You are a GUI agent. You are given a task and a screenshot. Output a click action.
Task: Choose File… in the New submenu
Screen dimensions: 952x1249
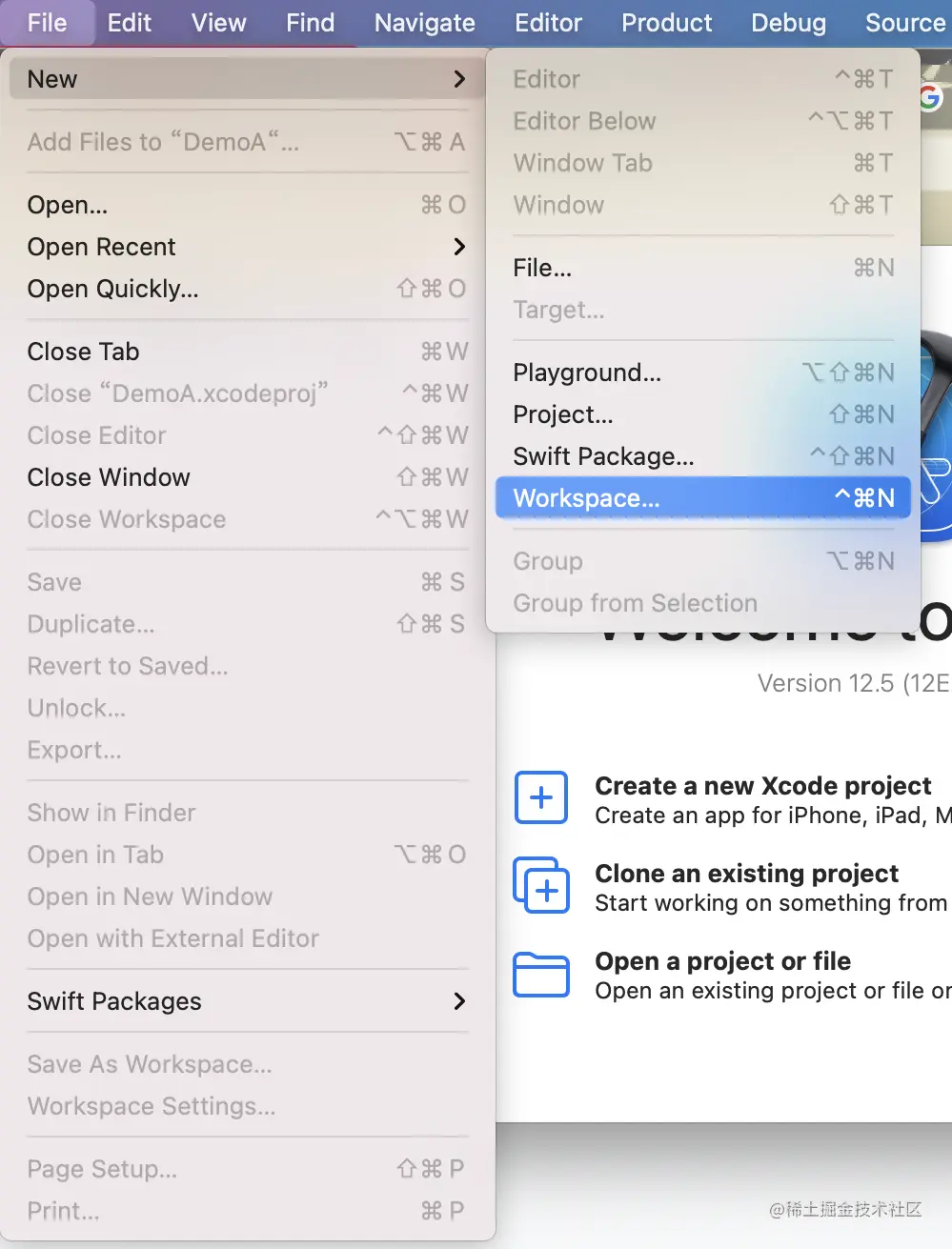point(703,268)
